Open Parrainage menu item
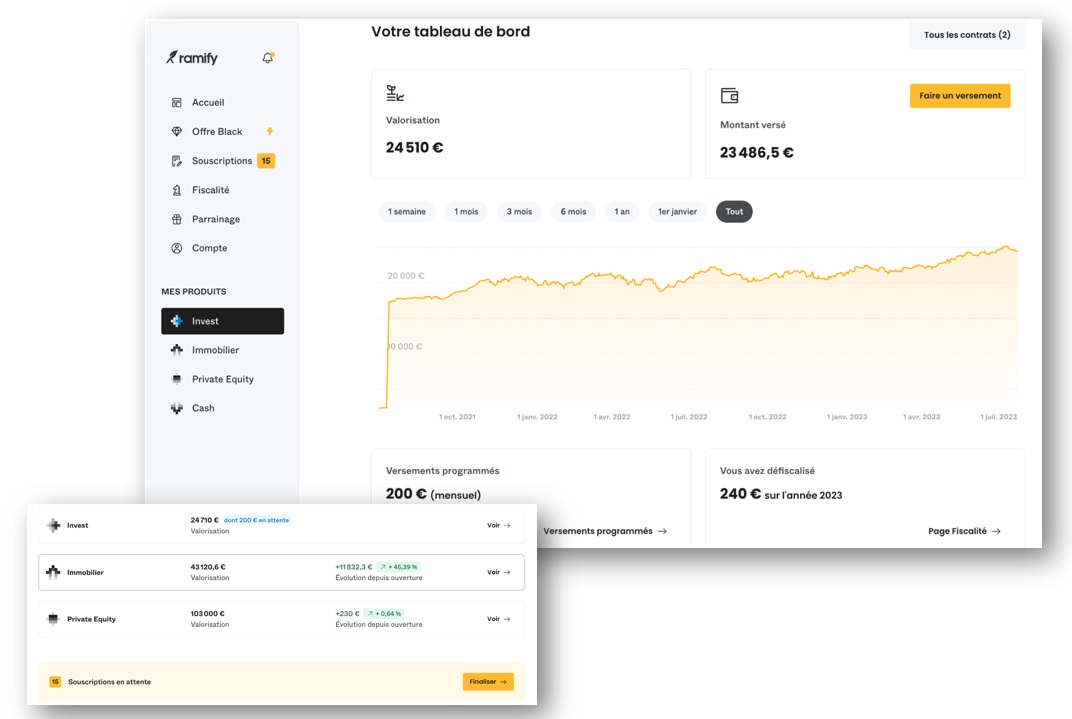The image size is (1072, 719). (215, 219)
